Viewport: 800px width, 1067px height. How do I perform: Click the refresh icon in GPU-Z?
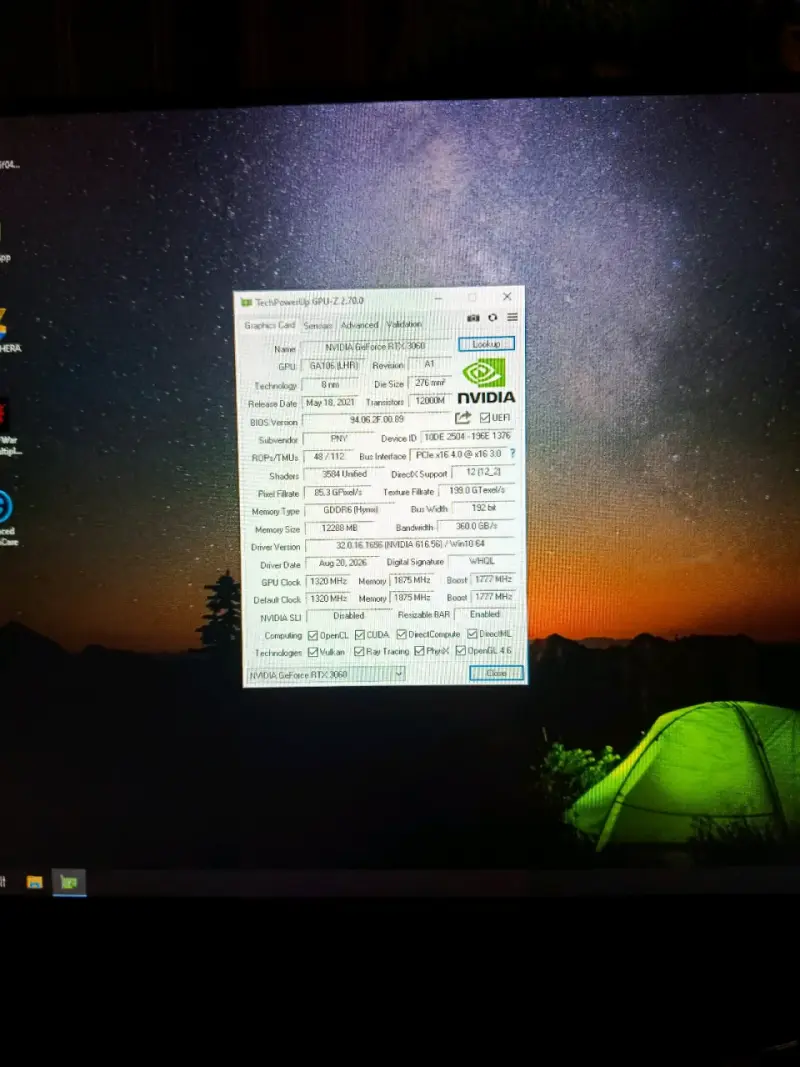pos(493,317)
